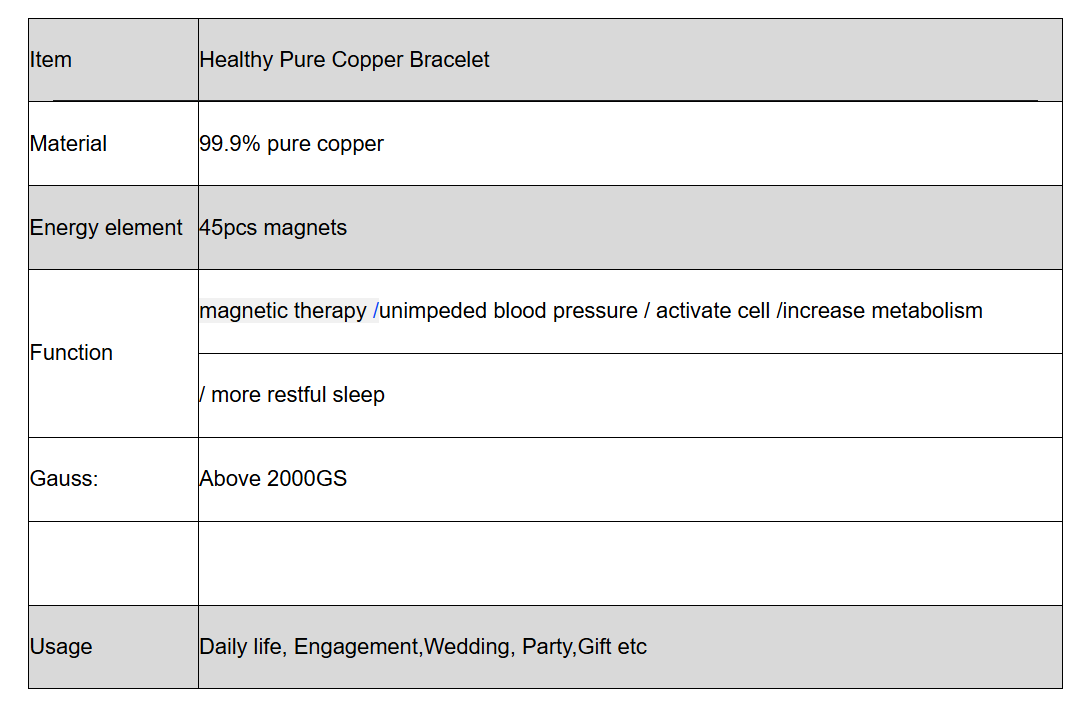The height and width of the screenshot is (705, 1090).
Task: Click the word "Engagement" in Usage row
Action: tap(355, 647)
